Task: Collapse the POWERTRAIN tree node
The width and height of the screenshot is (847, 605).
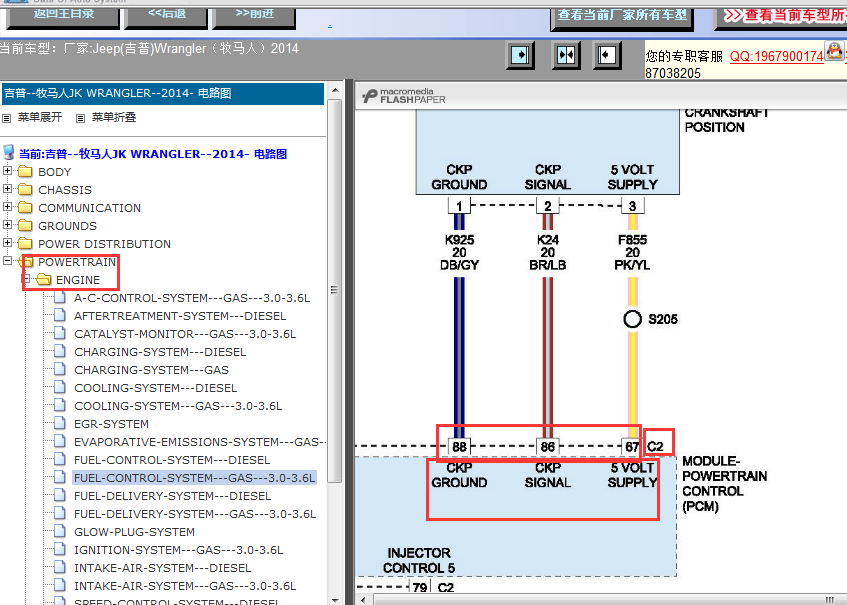Action: point(7,260)
